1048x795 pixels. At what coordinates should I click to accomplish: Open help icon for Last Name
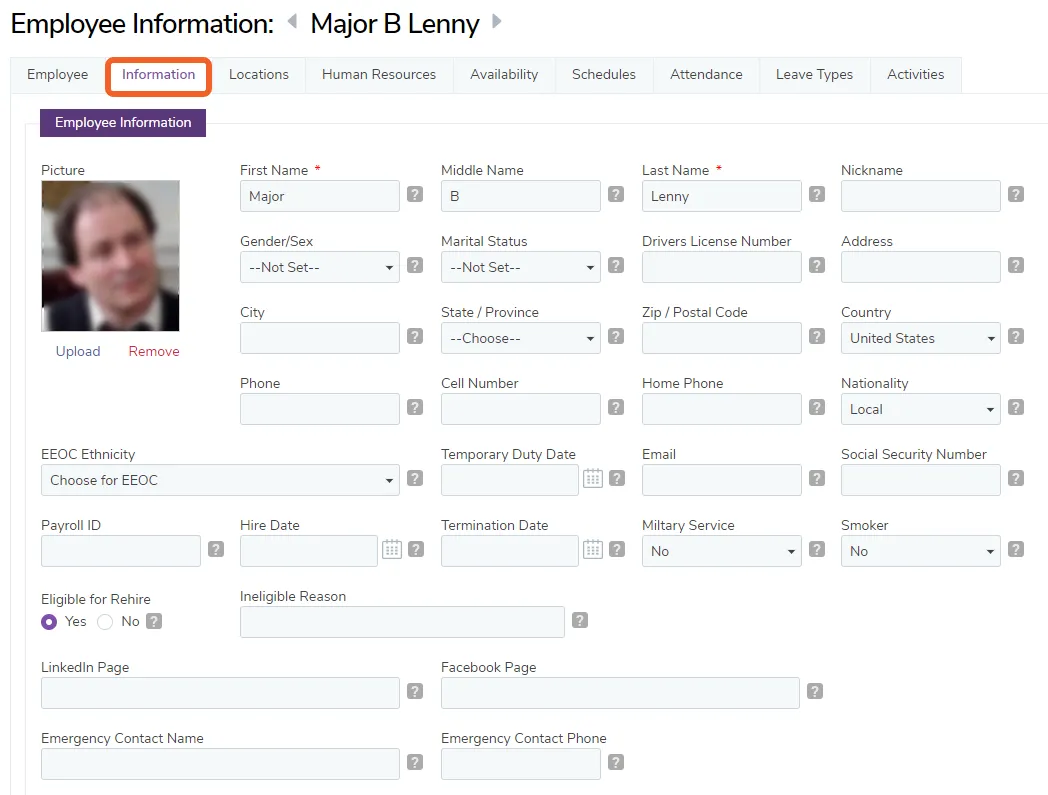(817, 195)
